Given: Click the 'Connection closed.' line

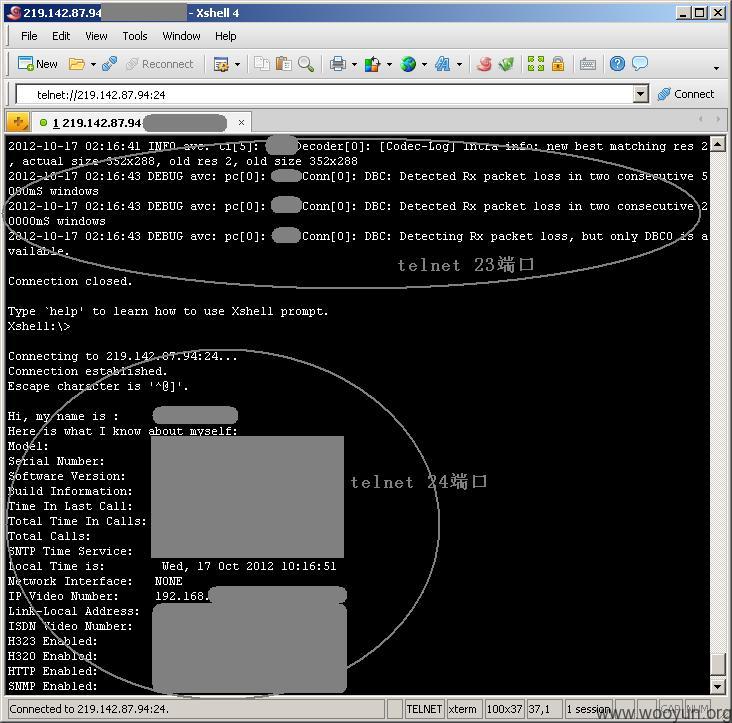Looking at the screenshot, I should tap(70, 281).
